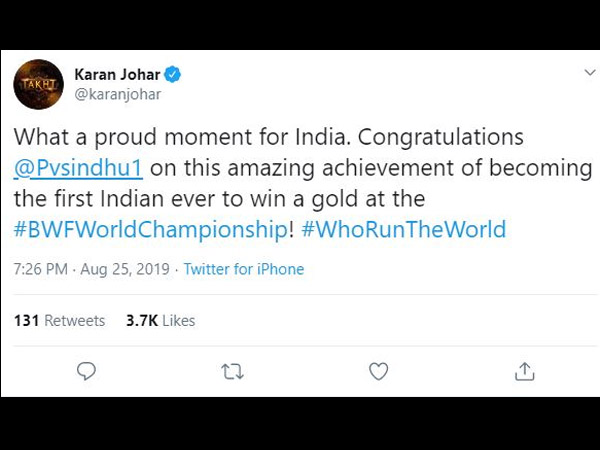This screenshot has width=600, height=450.
Task: Click the blue verified badge next to Karan Johar
Action: pyautogui.click(x=173, y=74)
